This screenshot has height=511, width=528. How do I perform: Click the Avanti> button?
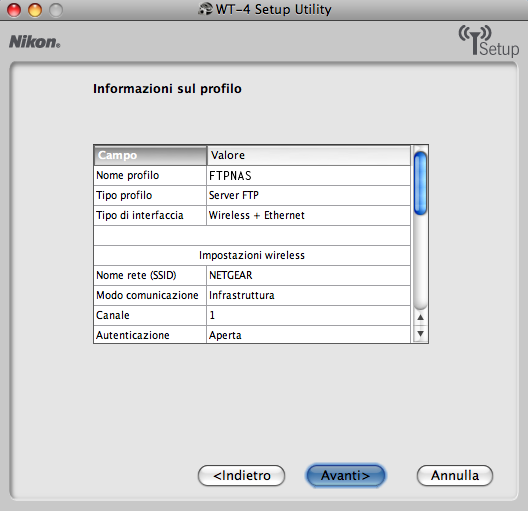point(345,475)
